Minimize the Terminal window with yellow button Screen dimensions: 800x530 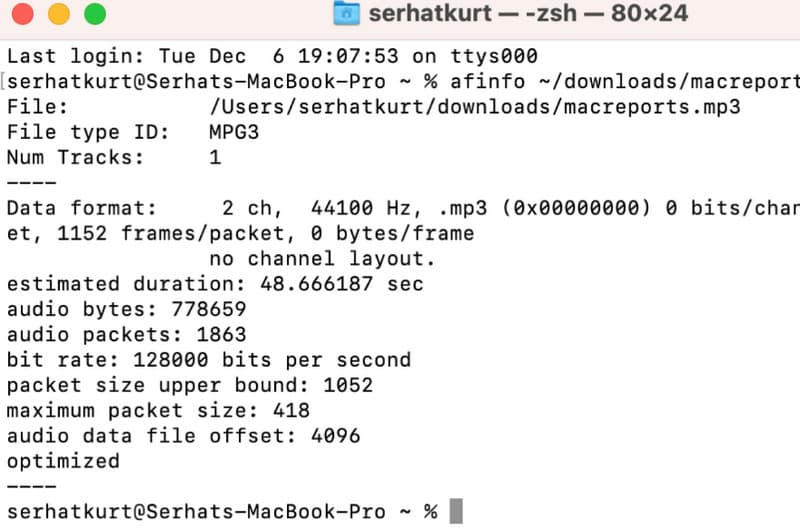pos(59,14)
